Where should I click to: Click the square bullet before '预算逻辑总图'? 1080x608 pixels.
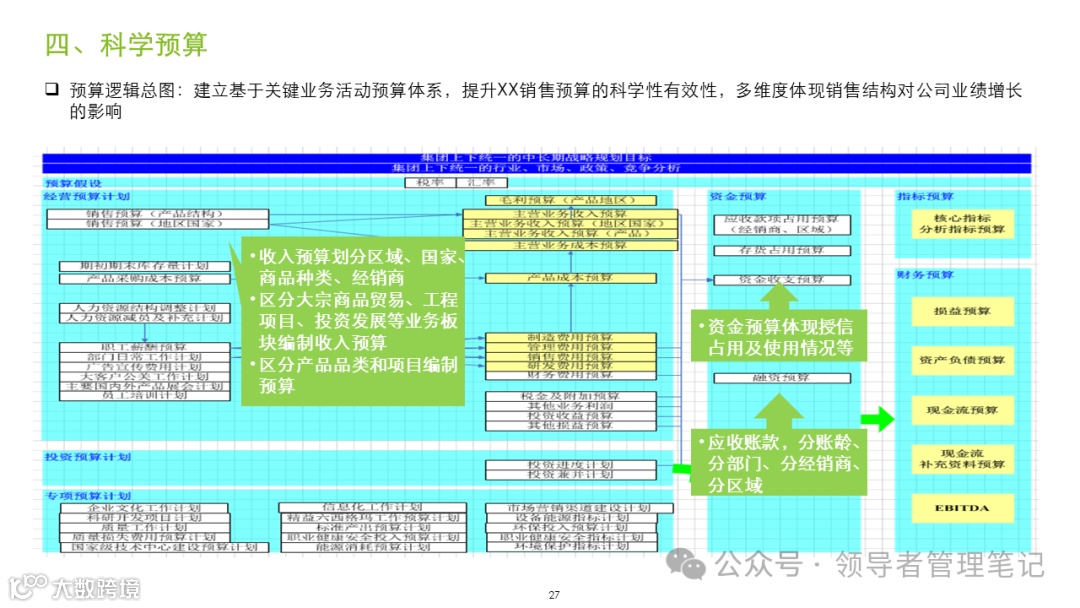(52, 89)
